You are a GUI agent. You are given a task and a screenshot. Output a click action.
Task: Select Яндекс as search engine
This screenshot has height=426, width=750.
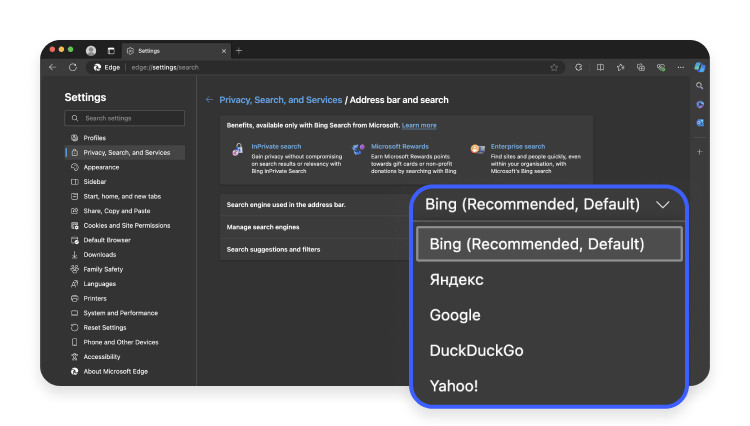coord(549,280)
